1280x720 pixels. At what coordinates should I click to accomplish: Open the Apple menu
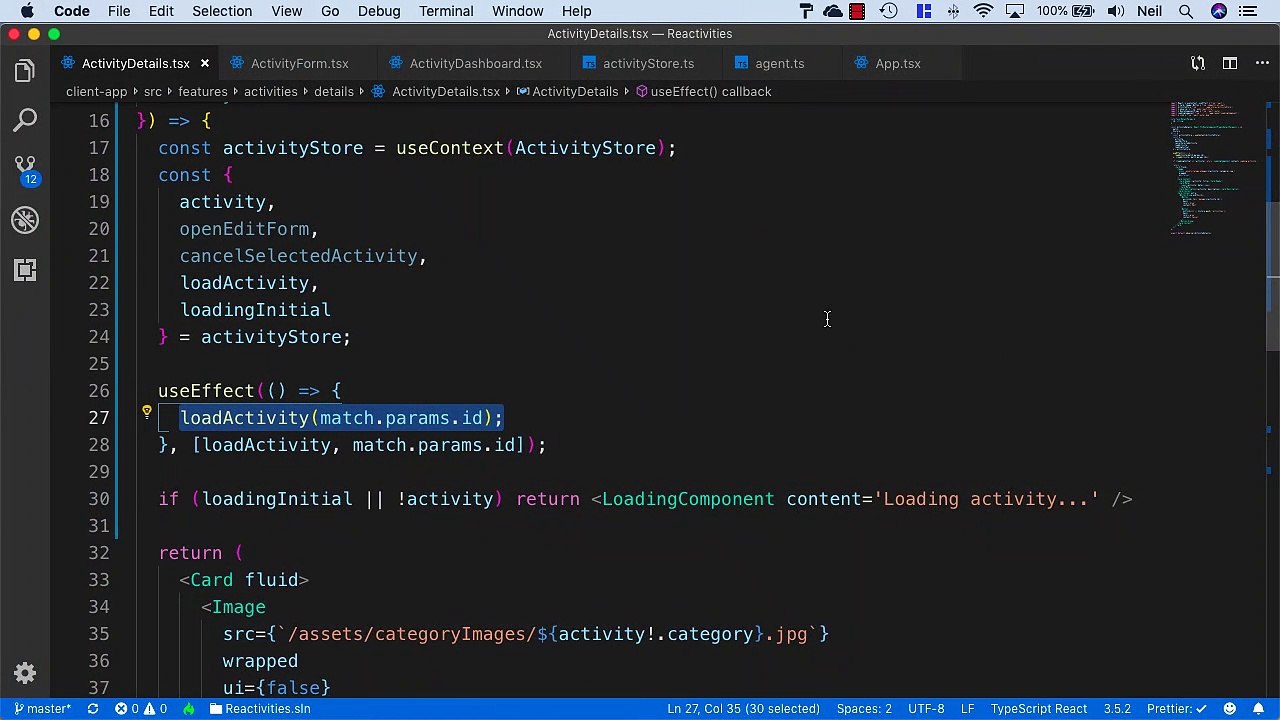pos(27,11)
